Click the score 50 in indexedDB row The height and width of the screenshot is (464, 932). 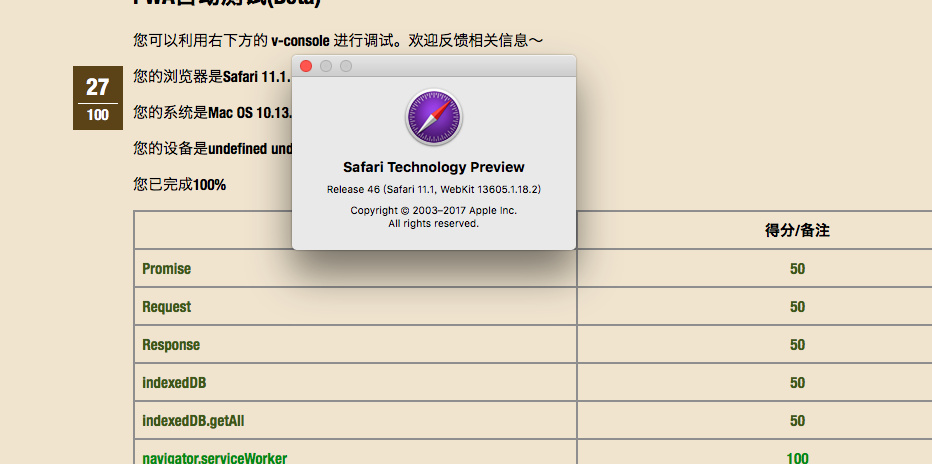[797, 383]
